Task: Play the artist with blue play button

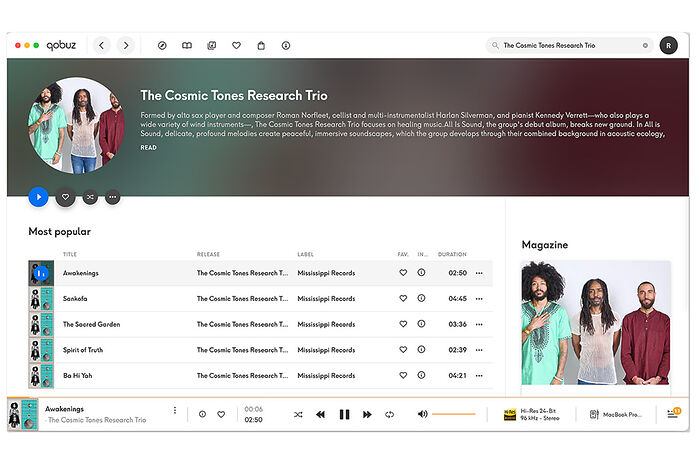Action: 39,197
